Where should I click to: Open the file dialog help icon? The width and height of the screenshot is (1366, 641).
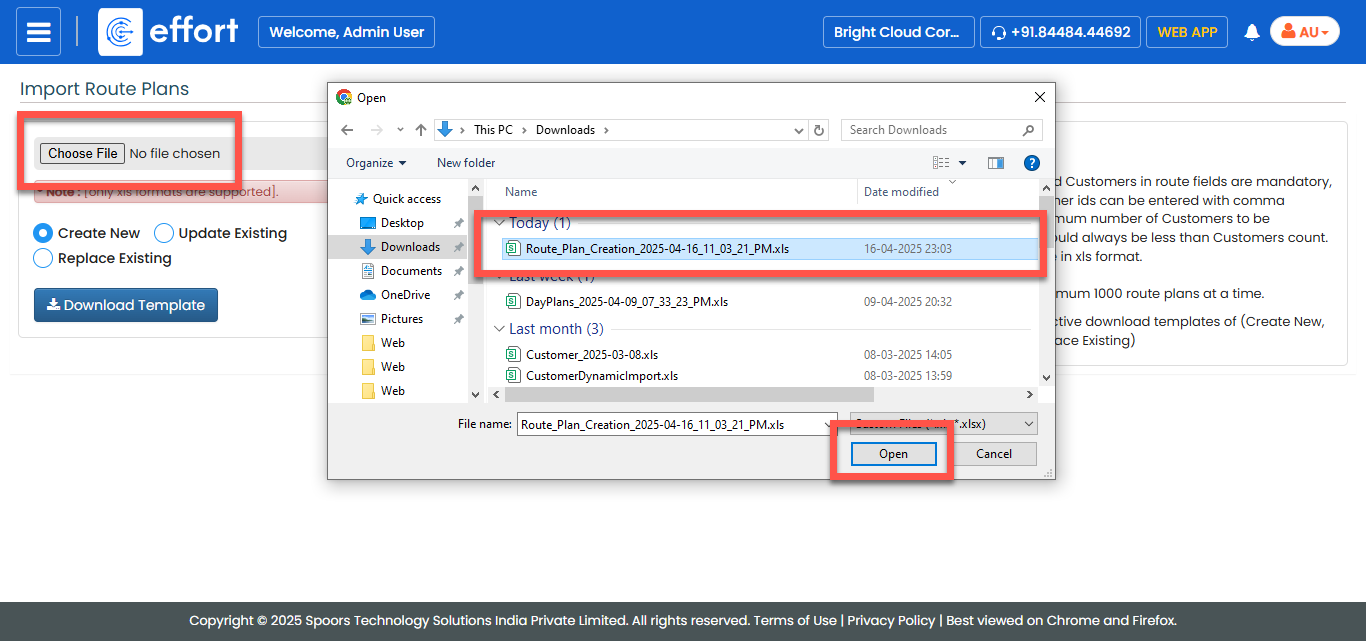point(1031,163)
